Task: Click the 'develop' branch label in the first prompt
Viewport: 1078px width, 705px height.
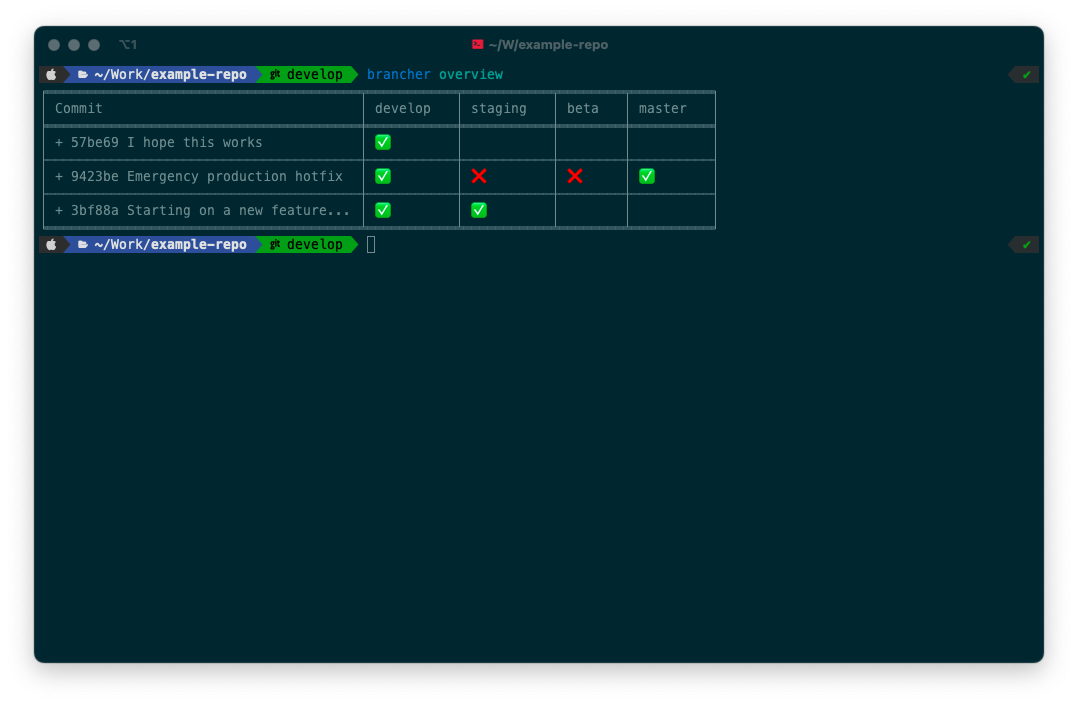Action: (315, 74)
